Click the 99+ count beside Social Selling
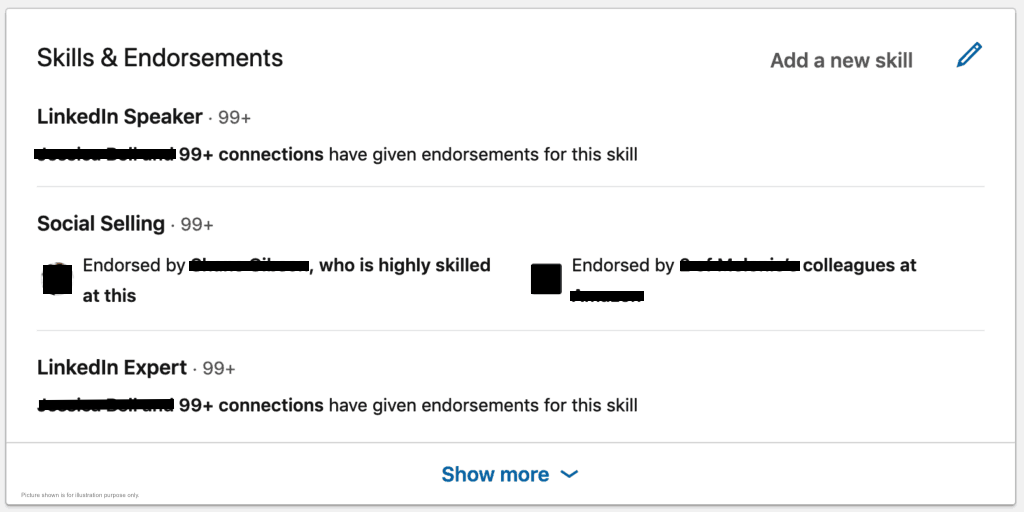 coord(197,225)
